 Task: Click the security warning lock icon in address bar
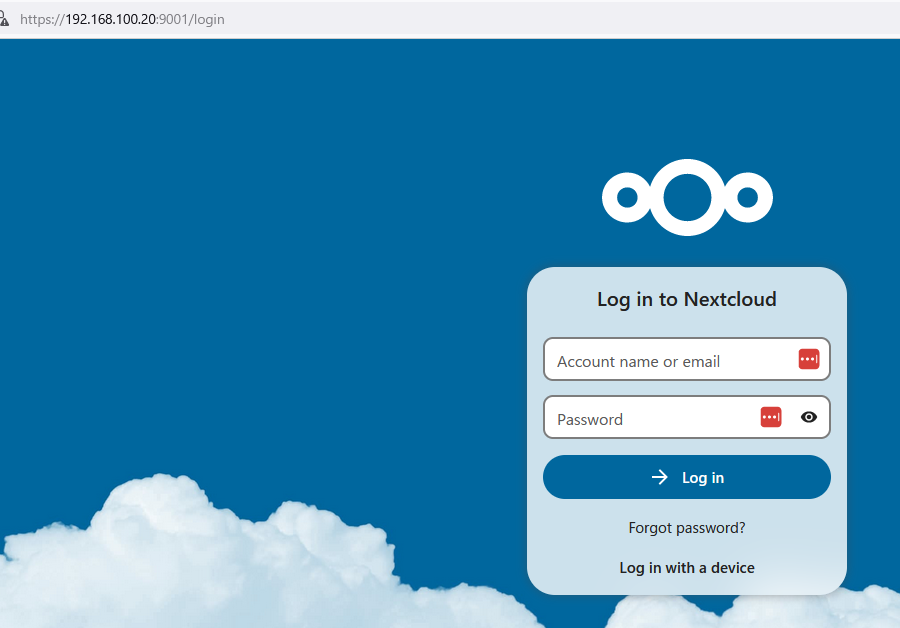click(x=4, y=19)
